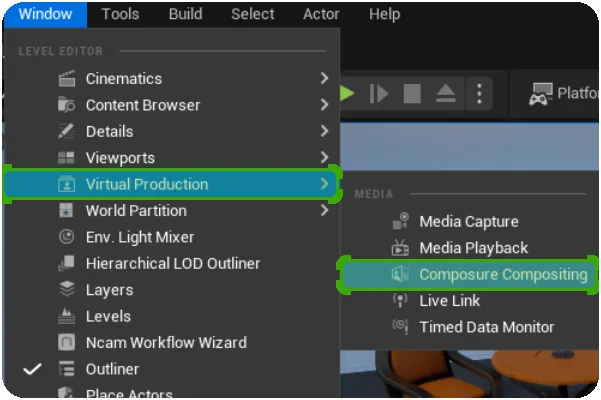Select the Layers menu entry
Screen dimensions: 601x400
(171, 290)
